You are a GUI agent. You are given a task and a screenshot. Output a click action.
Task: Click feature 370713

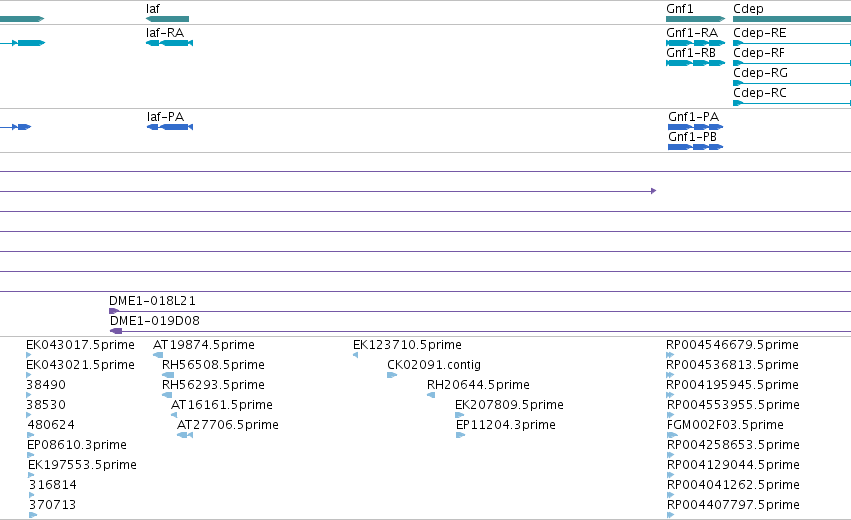coord(52,505)
